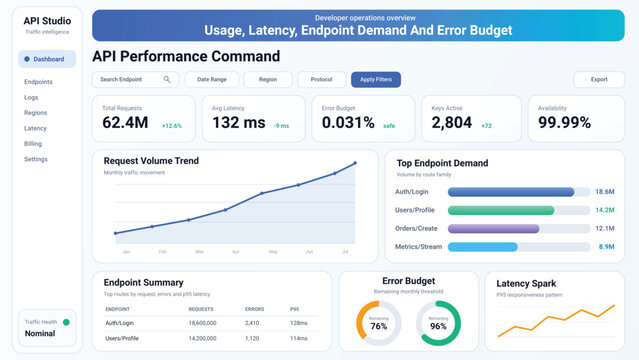Click the Auth/Login demand bar

(511, 192)
